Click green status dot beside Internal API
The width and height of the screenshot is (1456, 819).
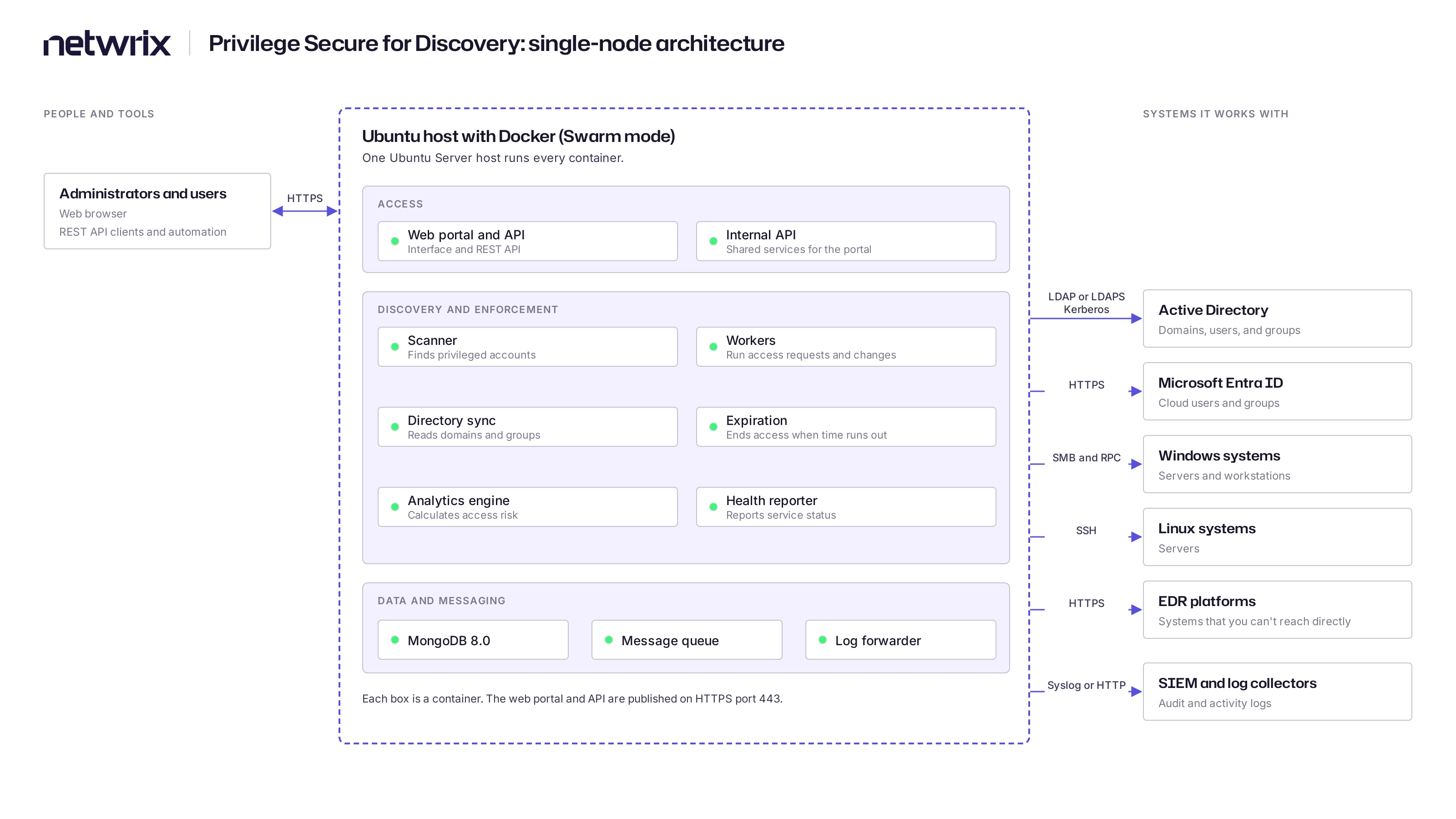coord(713,241)
